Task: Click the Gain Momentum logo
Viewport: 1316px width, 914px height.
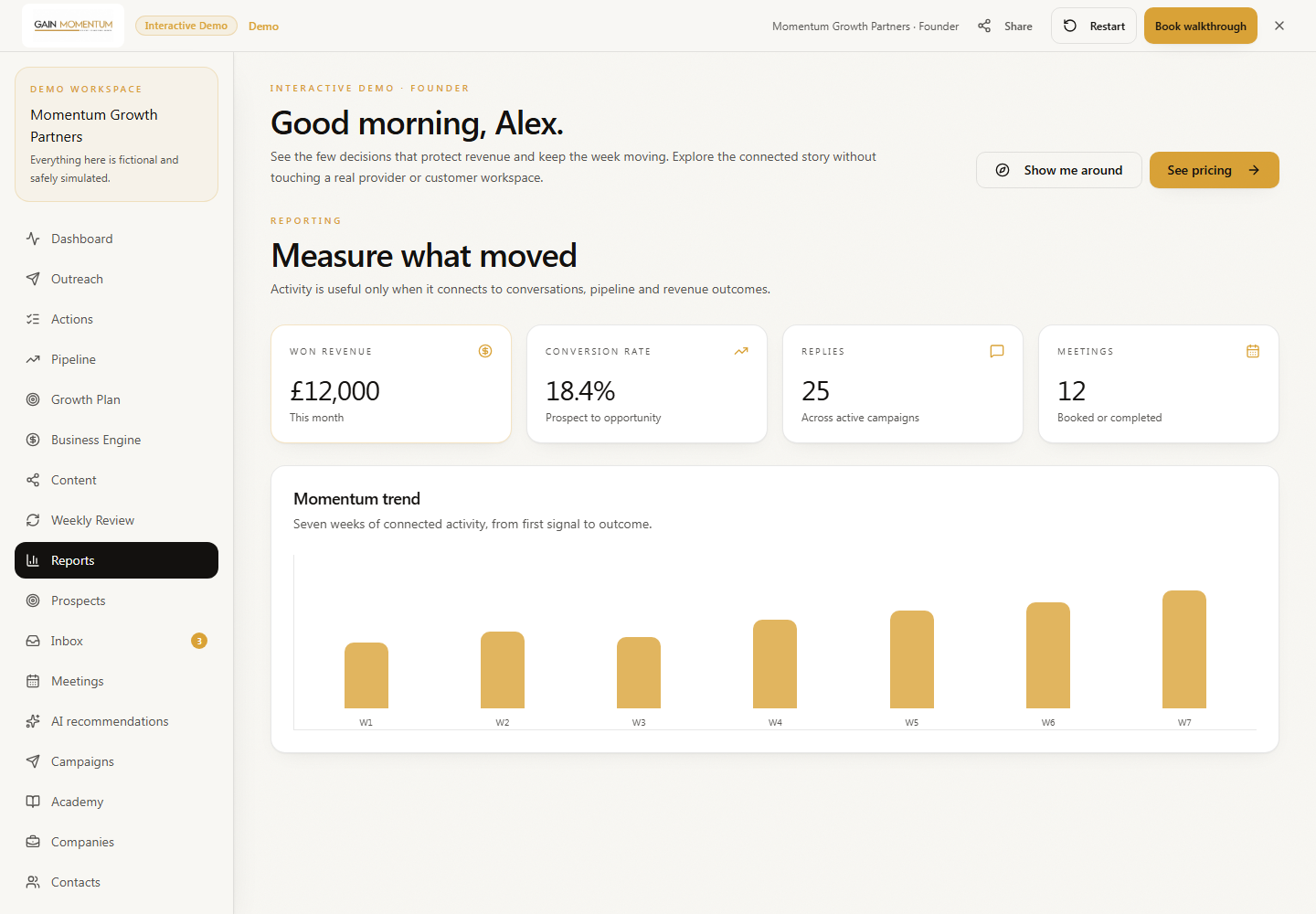Action: pos(73,26)
